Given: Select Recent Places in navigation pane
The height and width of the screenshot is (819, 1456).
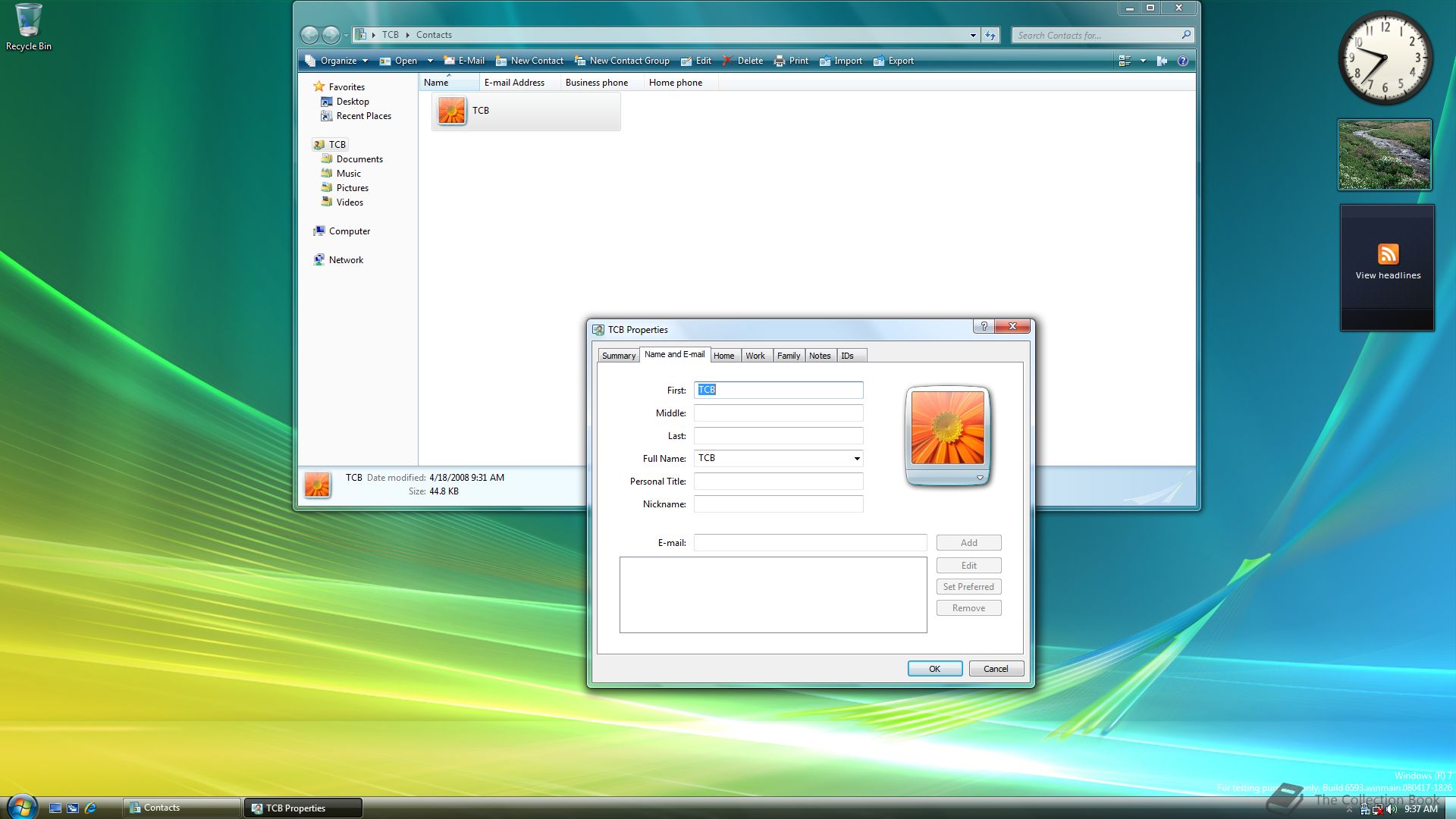Looking at the screenshot, I should click(356, 116).
